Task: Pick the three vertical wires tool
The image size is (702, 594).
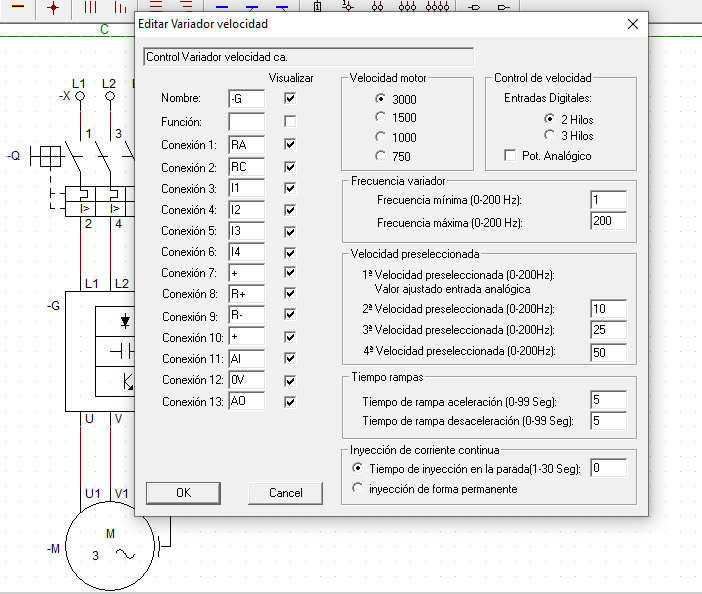Action: pos(91,7)
